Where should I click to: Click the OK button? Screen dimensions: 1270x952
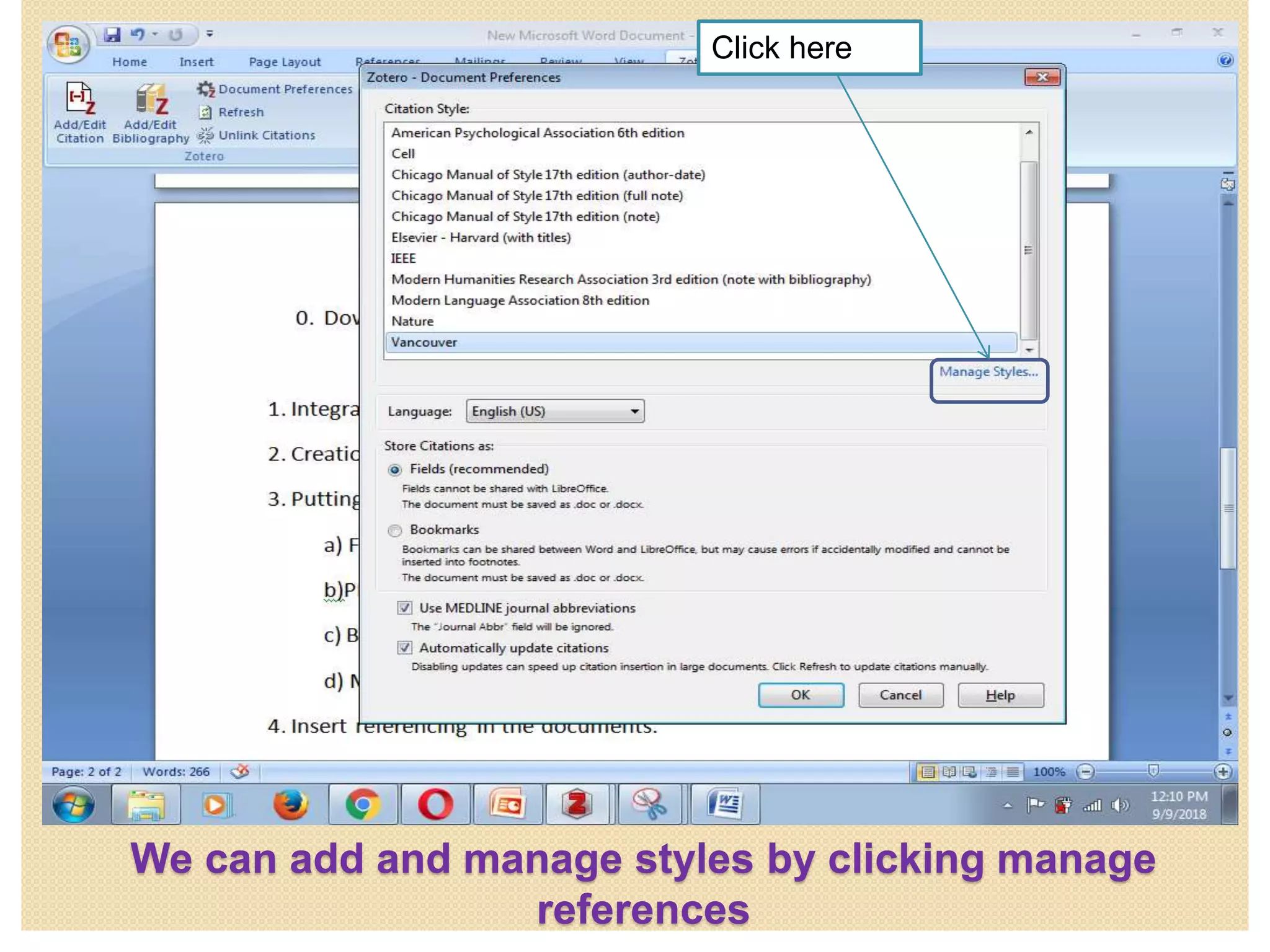click(801, 695)
